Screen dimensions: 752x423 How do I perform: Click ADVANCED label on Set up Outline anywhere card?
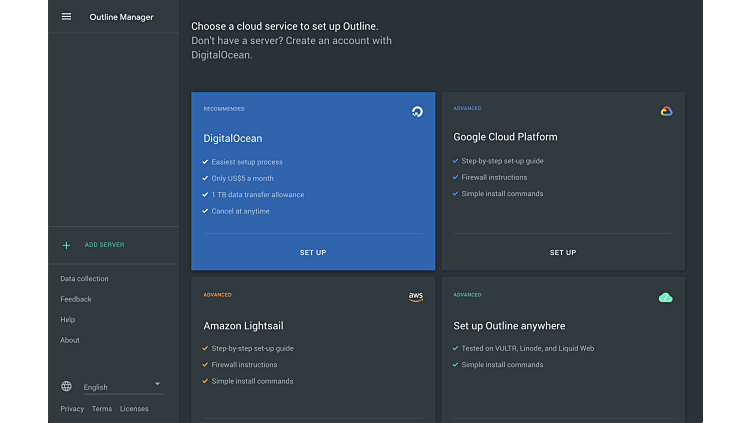pos(467,295)
